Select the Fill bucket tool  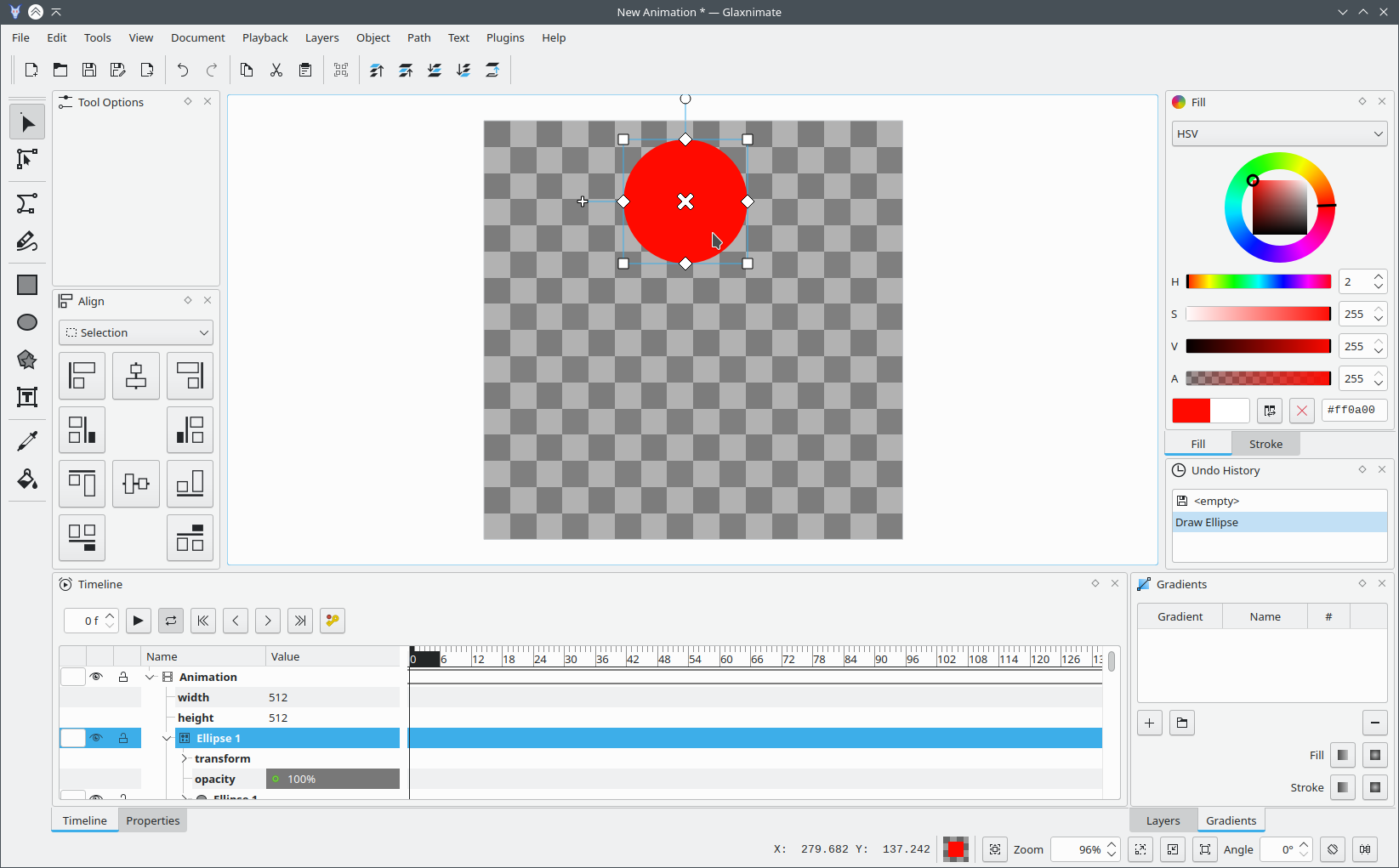27,479
